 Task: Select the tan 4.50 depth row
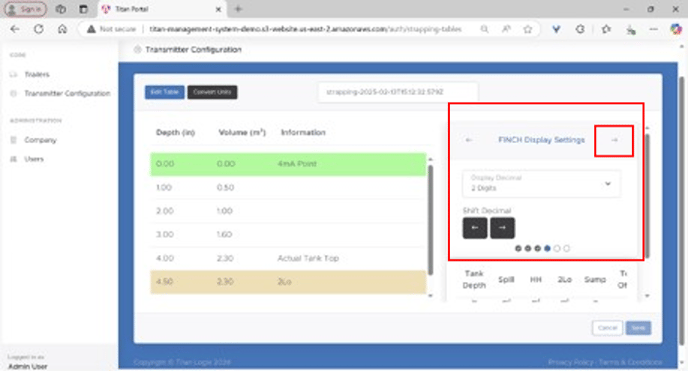click(x=288, y=282)
